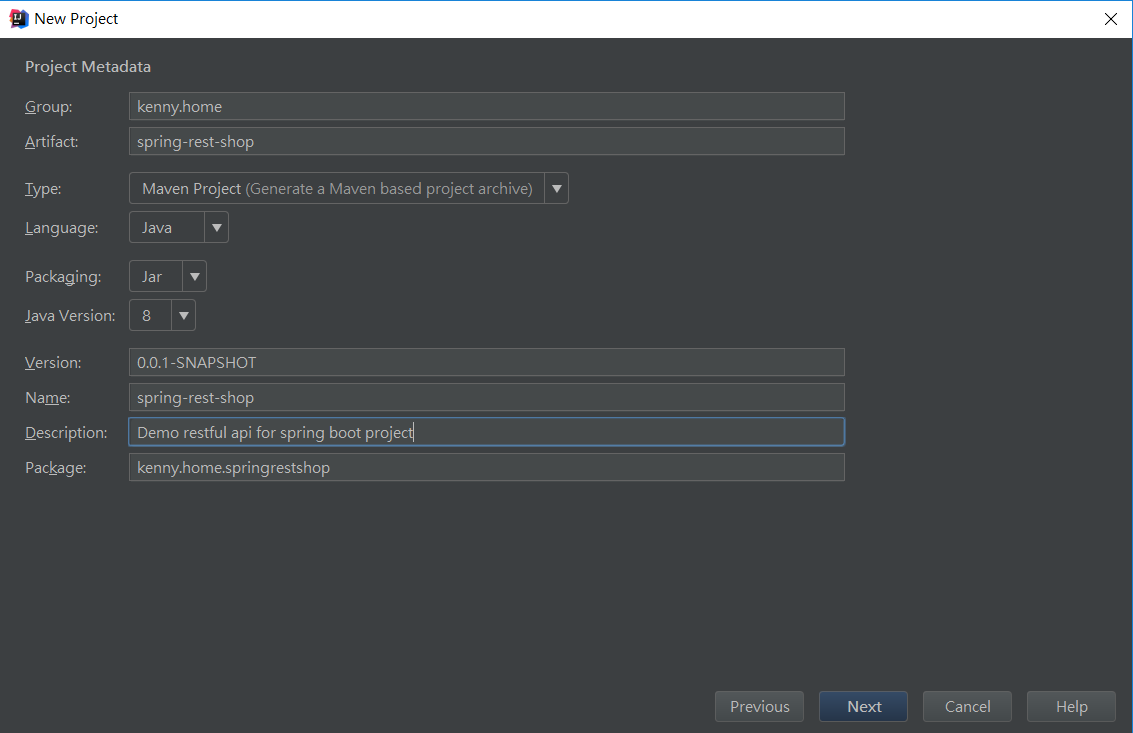
Task: Cancel the new project wizard
Action: point(967,707)
